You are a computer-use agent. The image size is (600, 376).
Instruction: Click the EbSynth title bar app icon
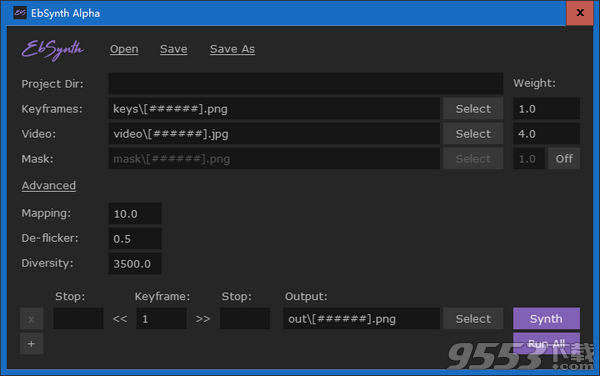[20, 13]
